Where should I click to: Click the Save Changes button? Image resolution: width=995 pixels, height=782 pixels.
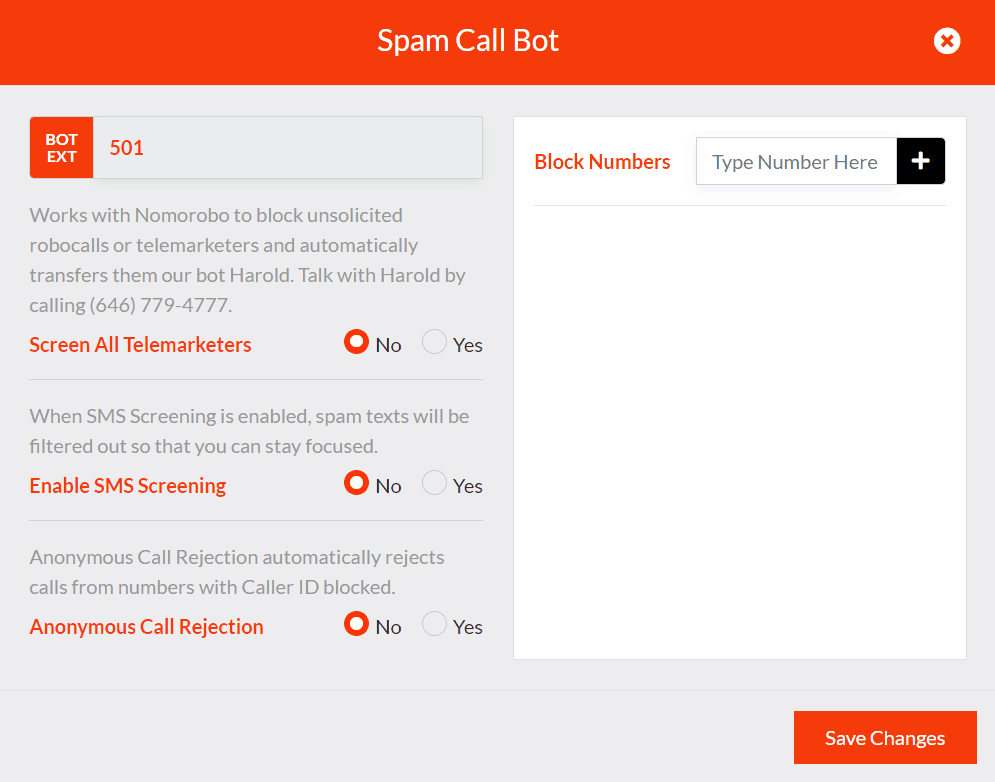(884, 737)
